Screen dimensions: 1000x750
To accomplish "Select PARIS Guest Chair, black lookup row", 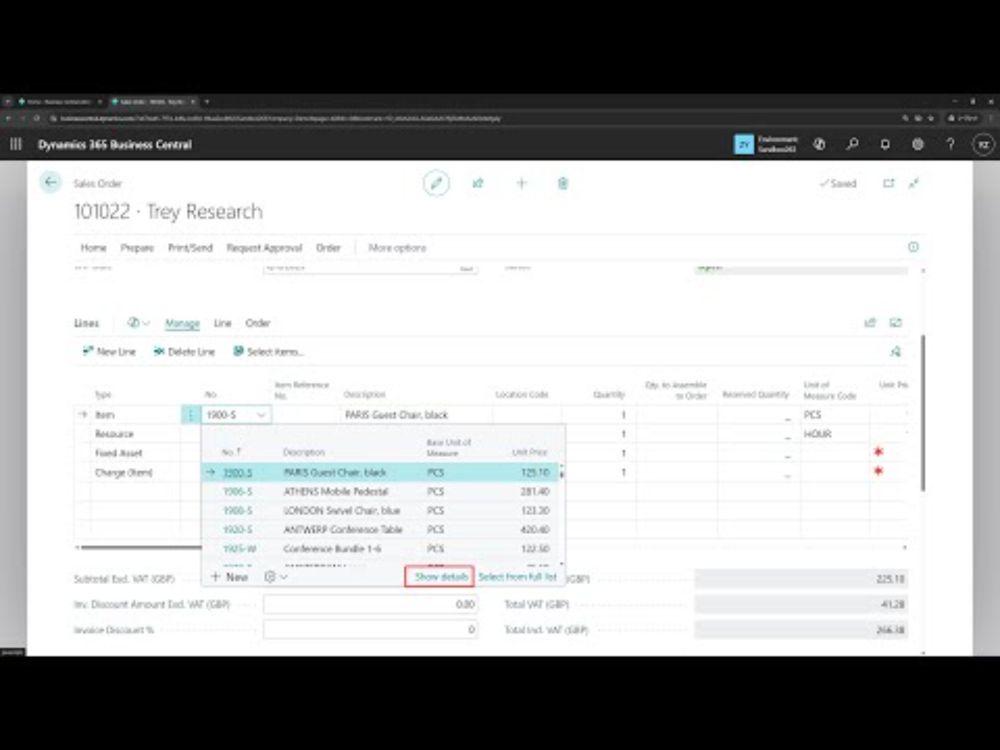I will [380, 473].
